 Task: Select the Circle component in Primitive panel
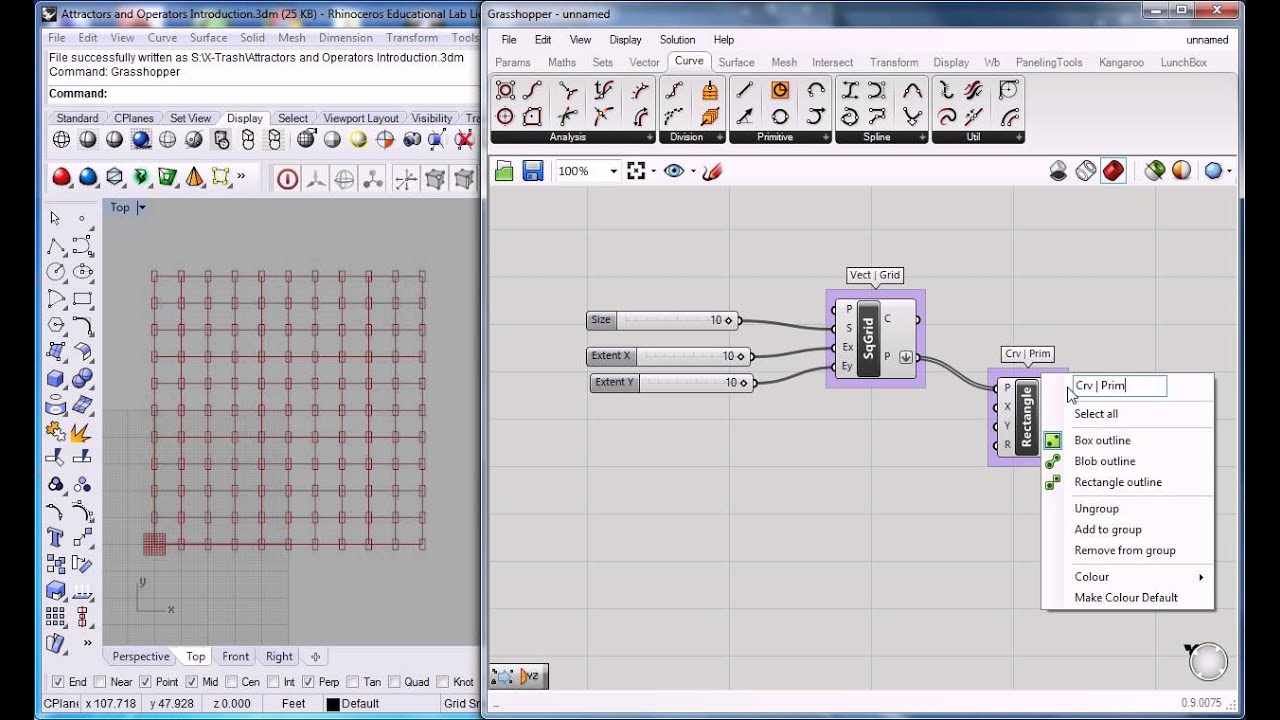tap(780, 116)
